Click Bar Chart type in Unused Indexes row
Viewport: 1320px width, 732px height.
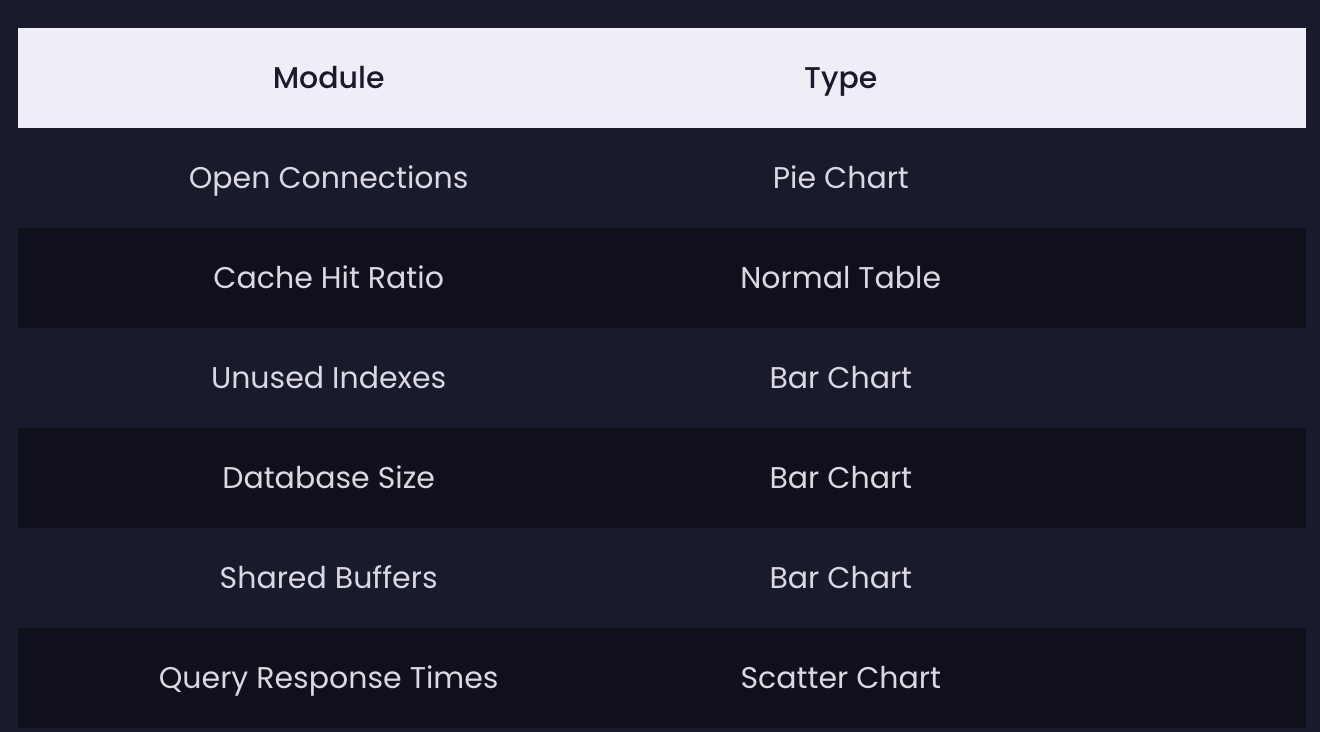tap(840, 378)
